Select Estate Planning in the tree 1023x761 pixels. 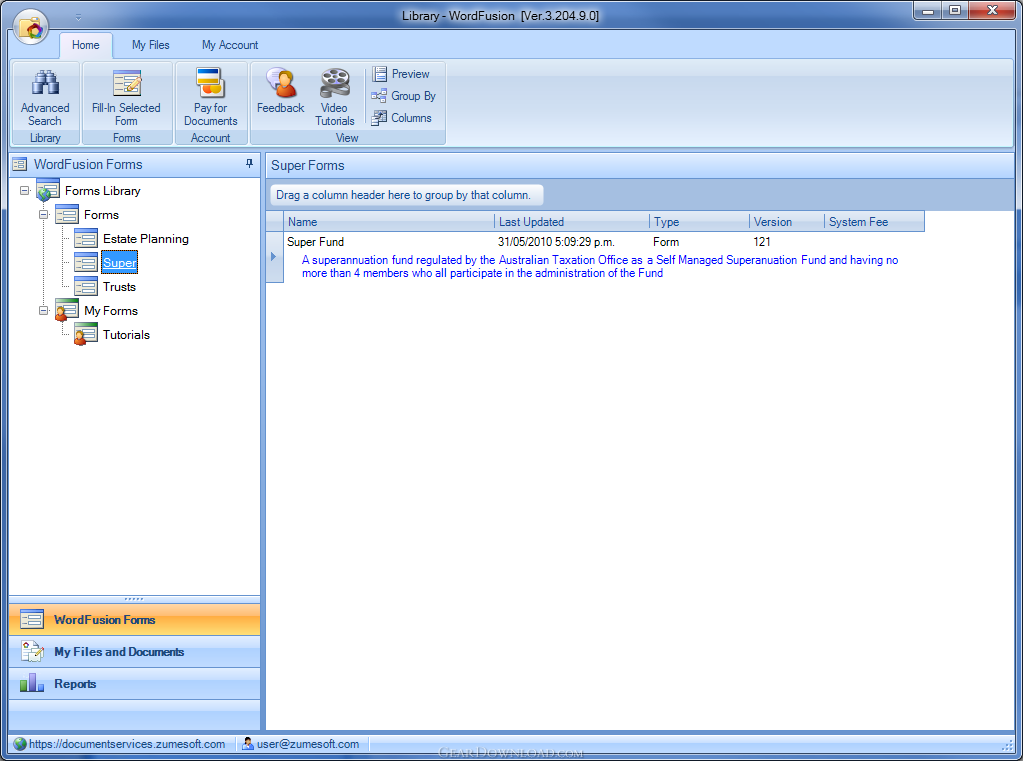145,239
